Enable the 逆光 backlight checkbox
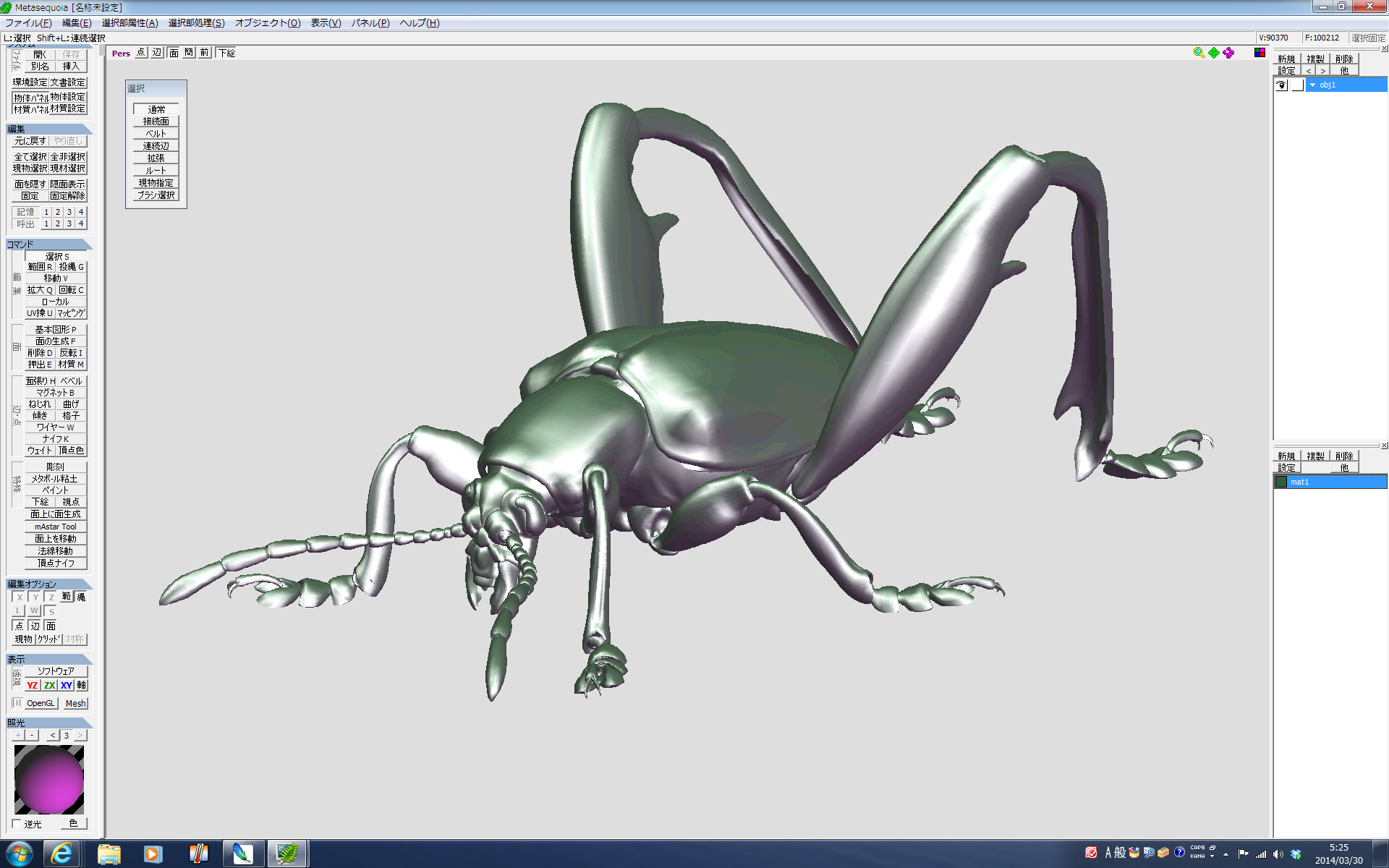 click(17, 824)
